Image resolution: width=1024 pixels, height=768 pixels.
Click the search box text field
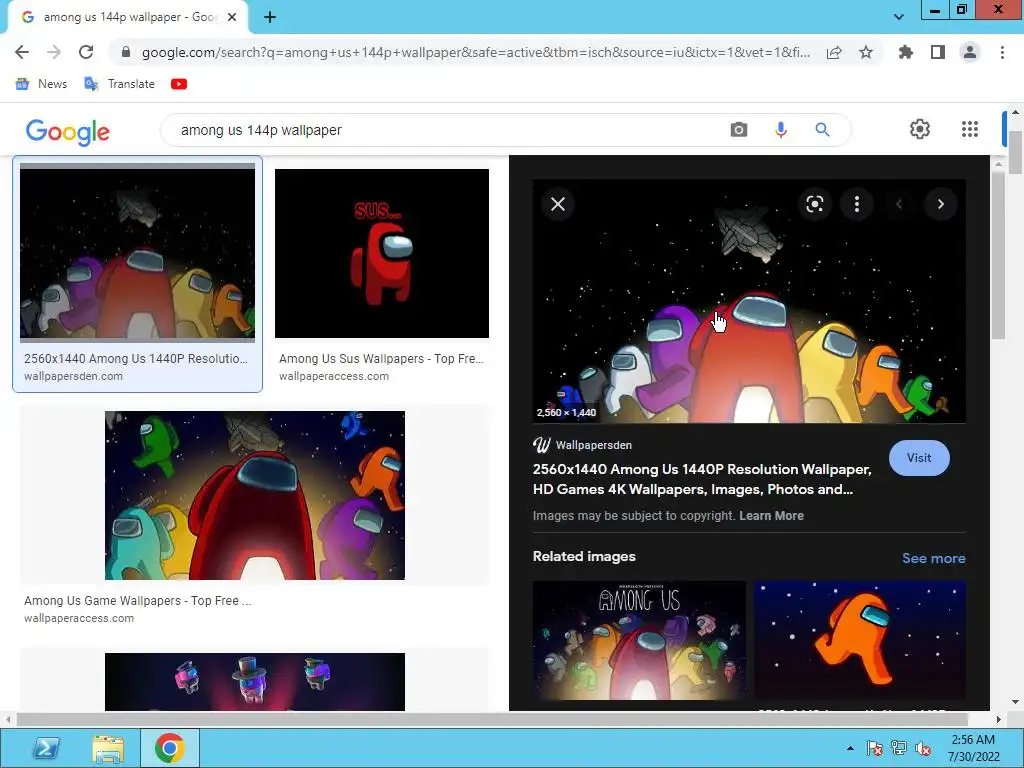coord(451,130)
